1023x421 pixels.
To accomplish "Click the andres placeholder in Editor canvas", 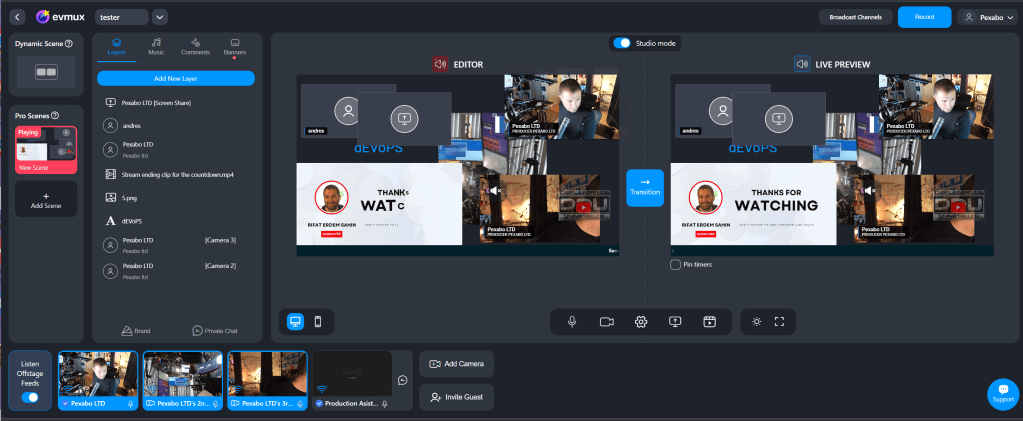I will click(348, 111).
